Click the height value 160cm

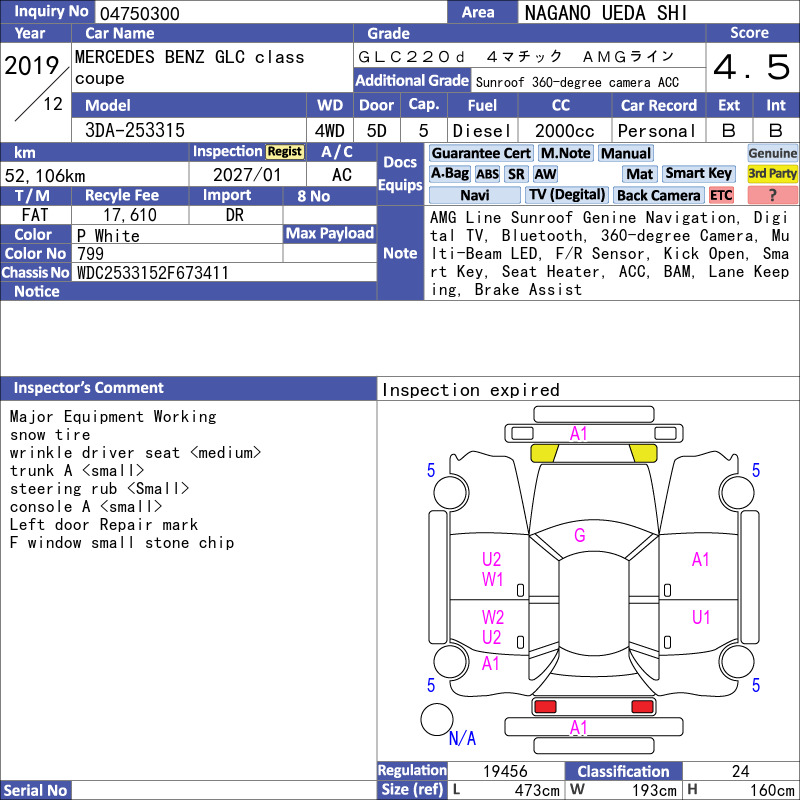click(771, 790)
